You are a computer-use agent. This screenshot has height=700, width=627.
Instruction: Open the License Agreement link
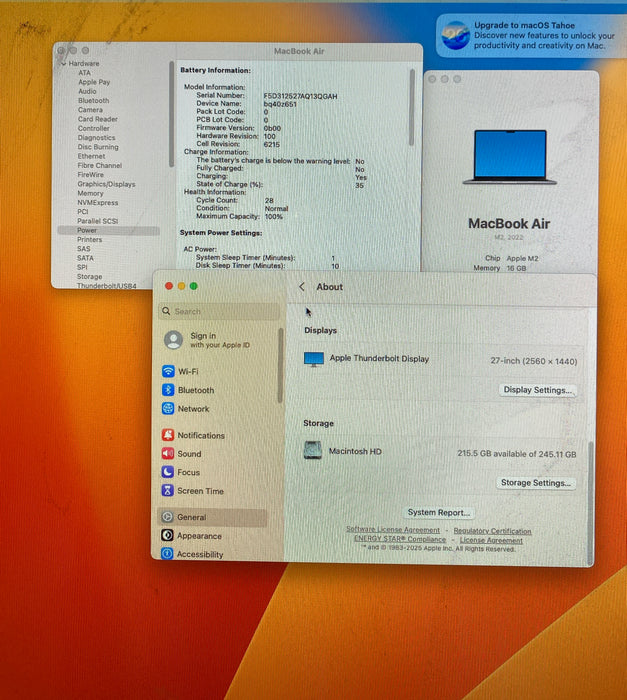click(x=491, y=540)
